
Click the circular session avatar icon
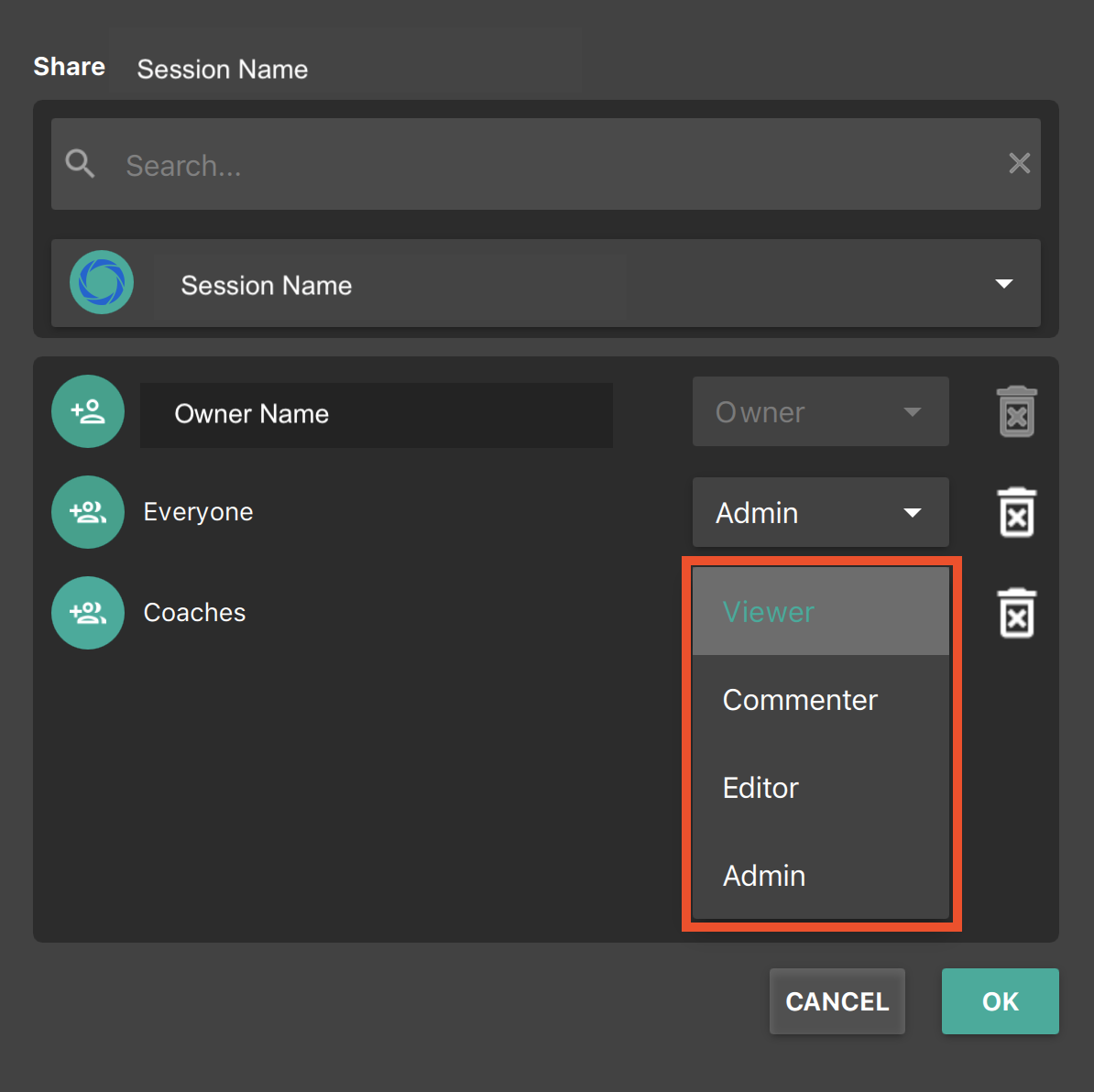pos(101,282)
